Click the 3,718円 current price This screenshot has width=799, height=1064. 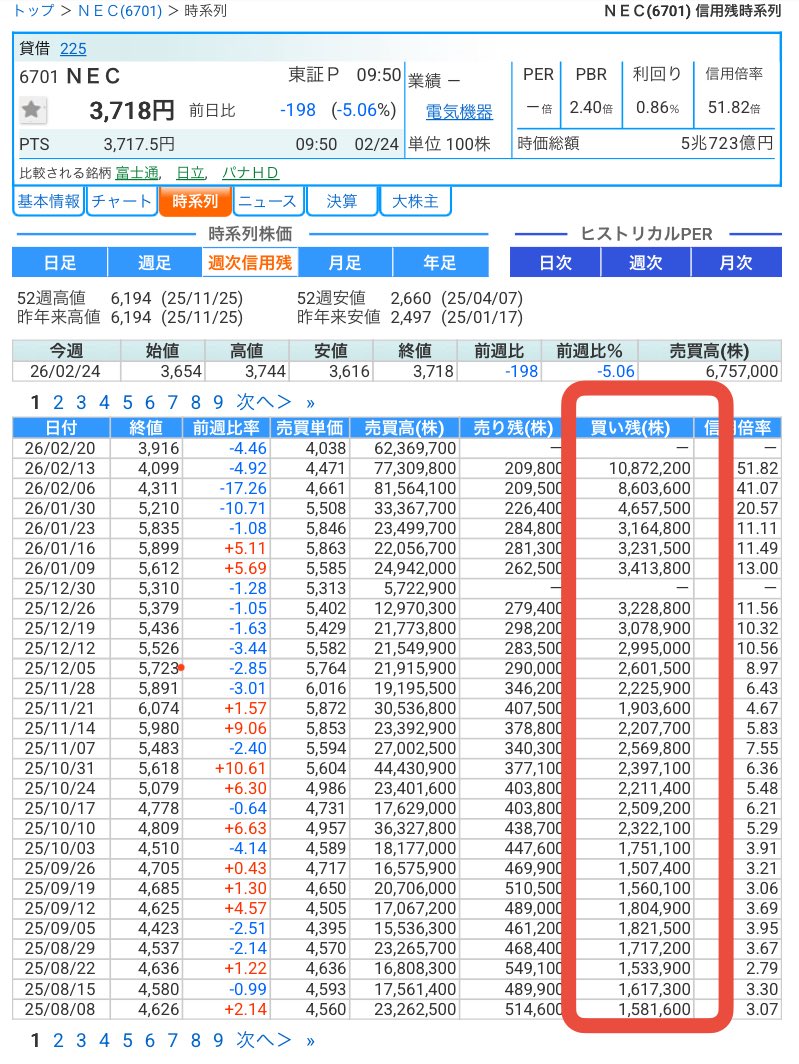[132, 111]
